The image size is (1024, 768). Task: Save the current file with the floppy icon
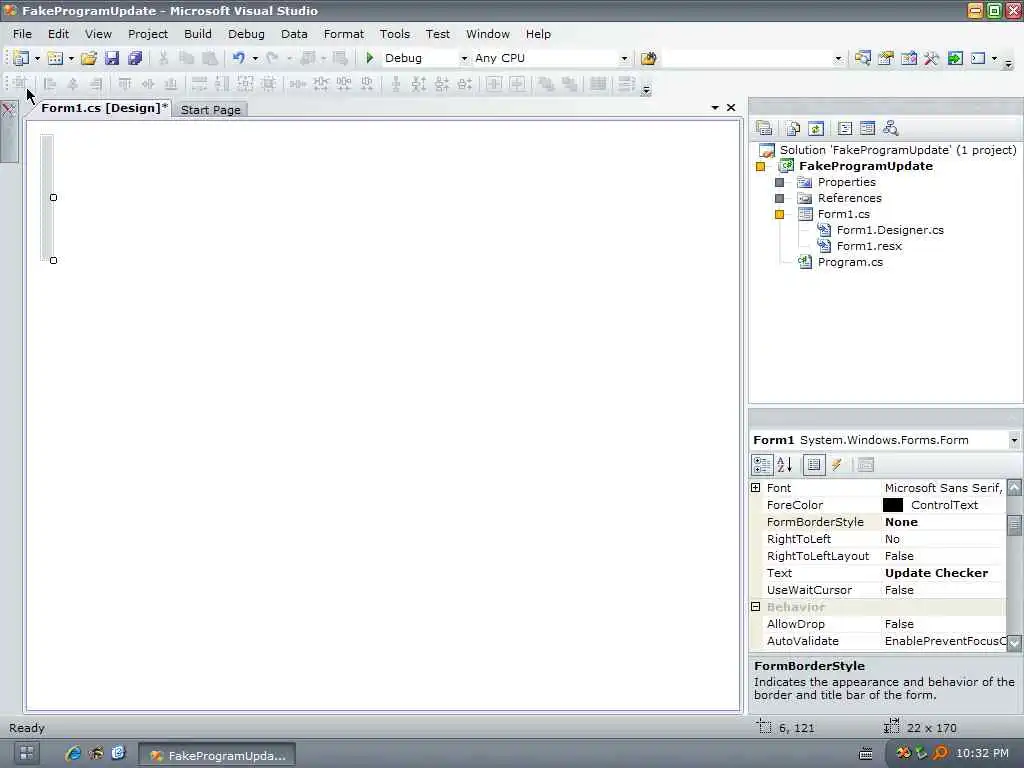point(112,58)
